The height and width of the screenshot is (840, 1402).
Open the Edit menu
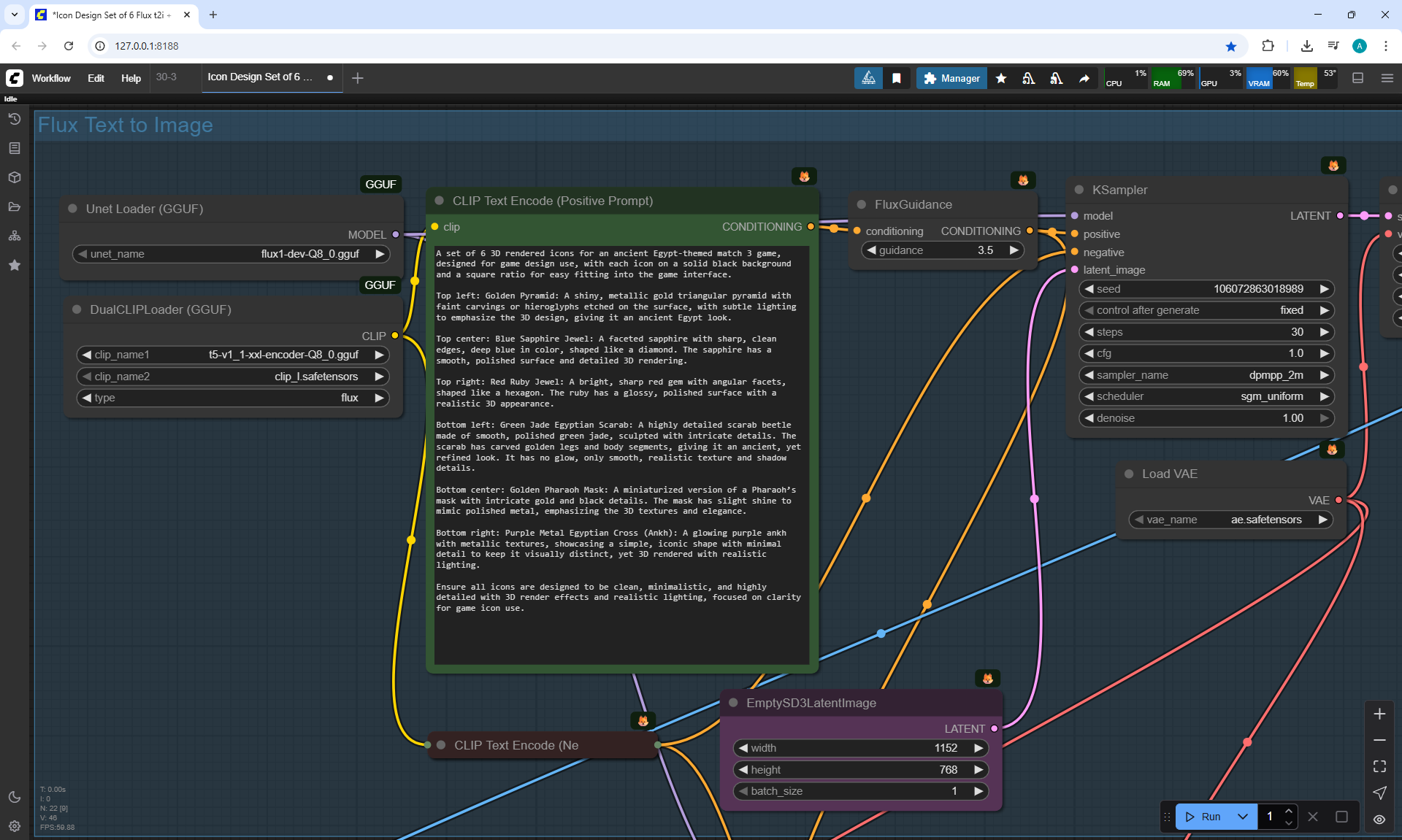pyautogui.click(x=96, y=78)
